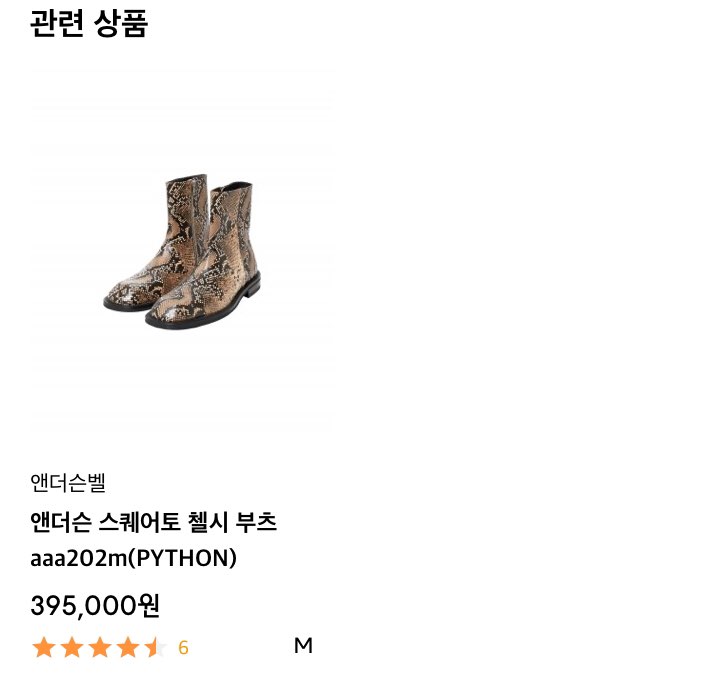Viewport: 702px width, 686px height.
Task: Click the 395,000원 price
Action: (x=95, y=606)
